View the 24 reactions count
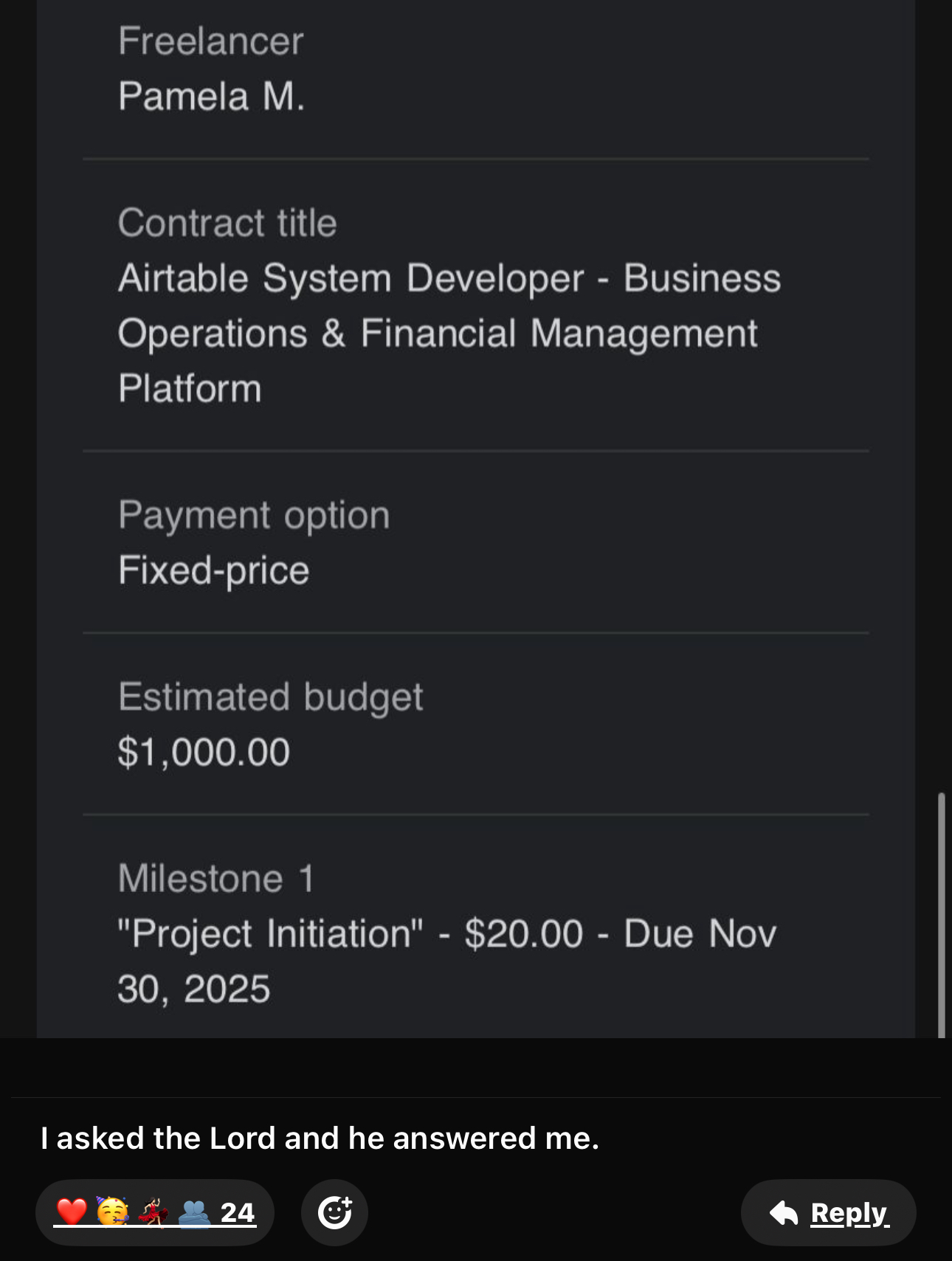The image size is (952, 1261). [x=238, y=1213]
